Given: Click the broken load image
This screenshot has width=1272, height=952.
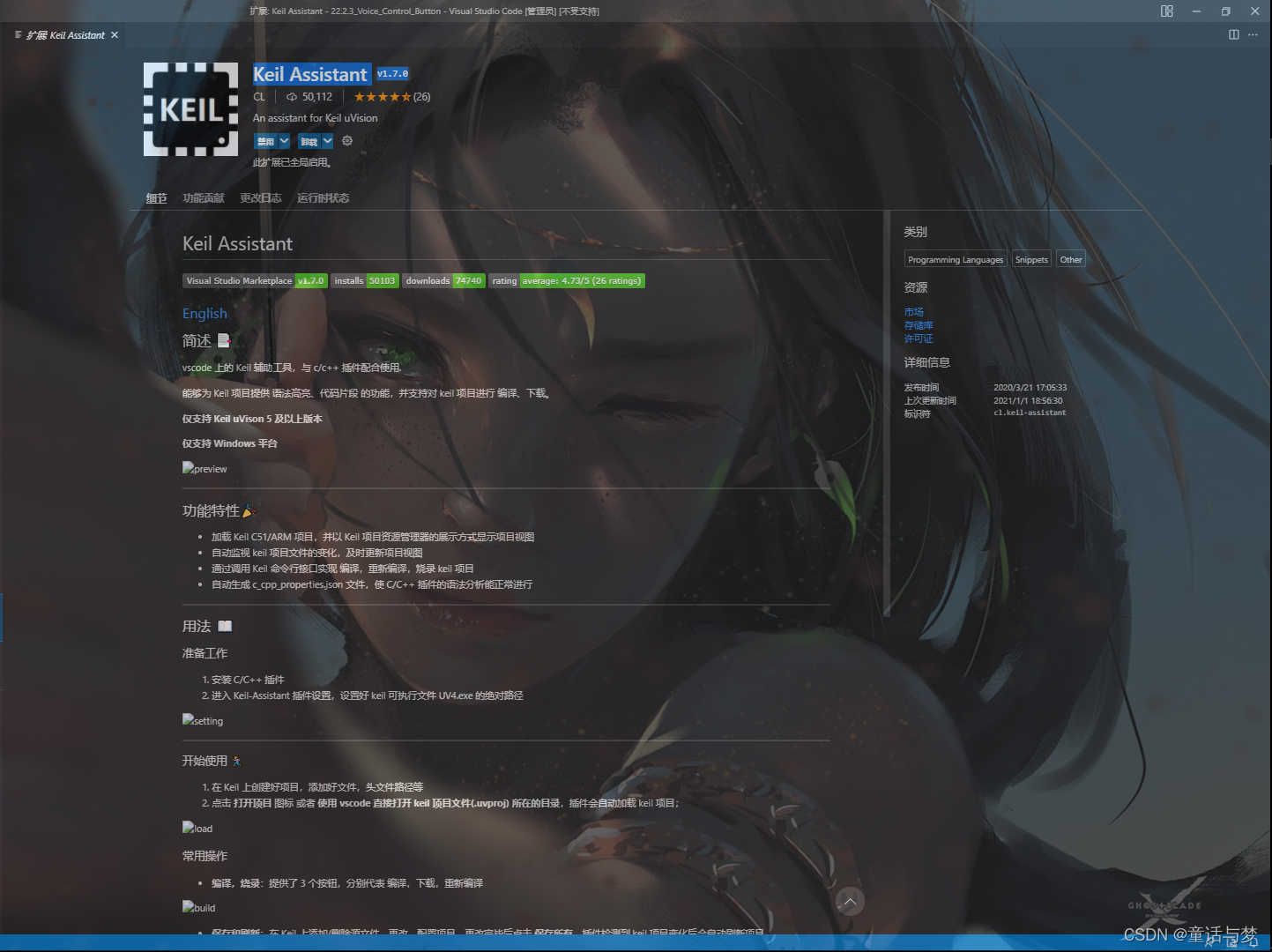Looking at the screenshot, I should pyautogui.click(x=197, y=828).
